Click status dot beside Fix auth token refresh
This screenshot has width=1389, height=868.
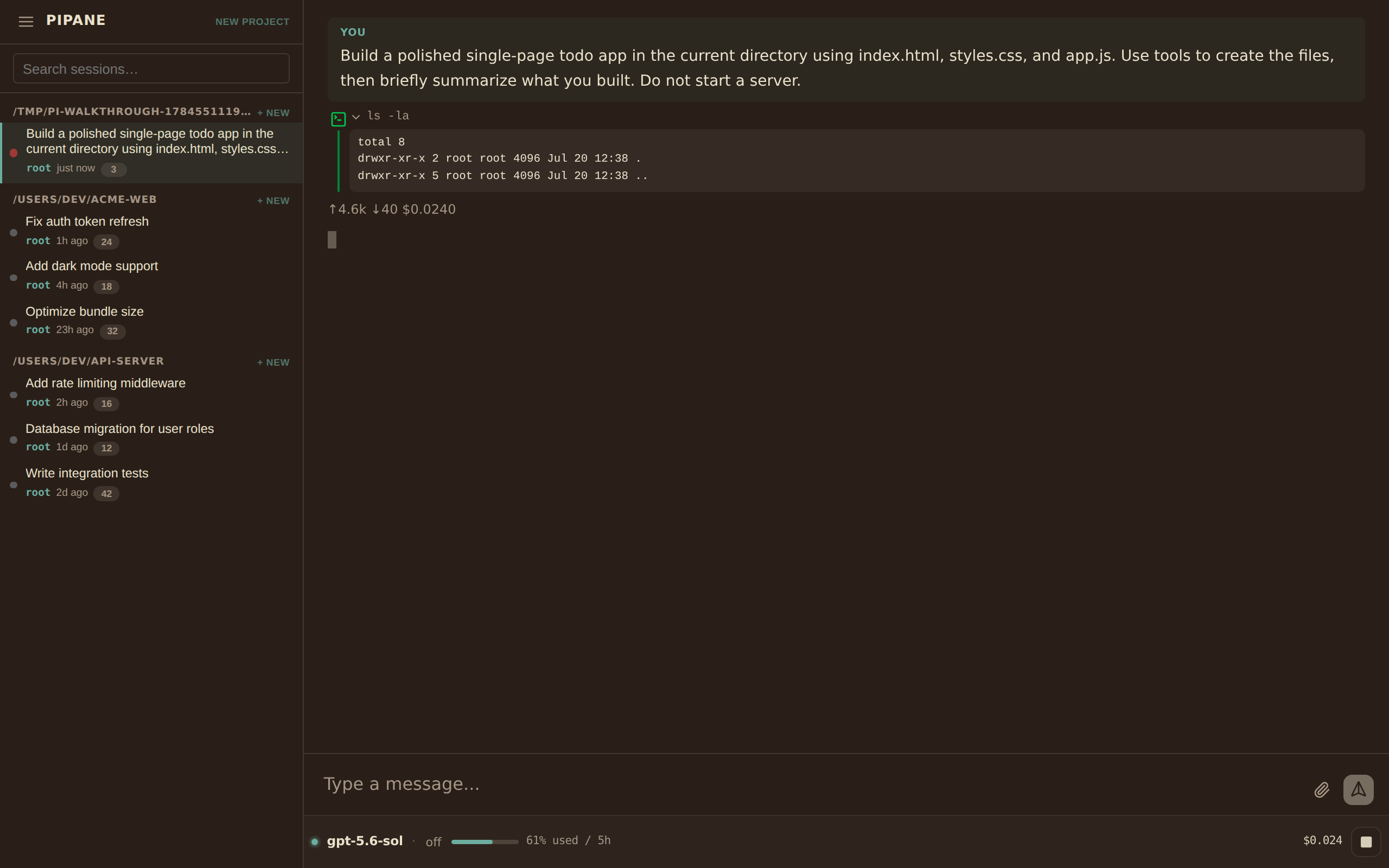14,233
